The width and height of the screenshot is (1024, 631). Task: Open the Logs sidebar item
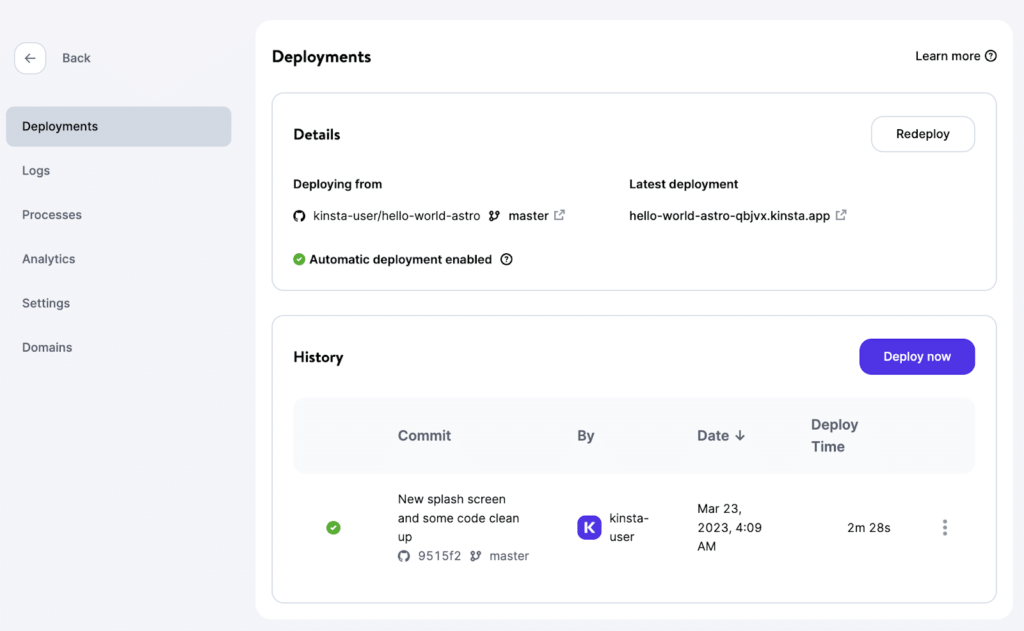tap(36, 171)
